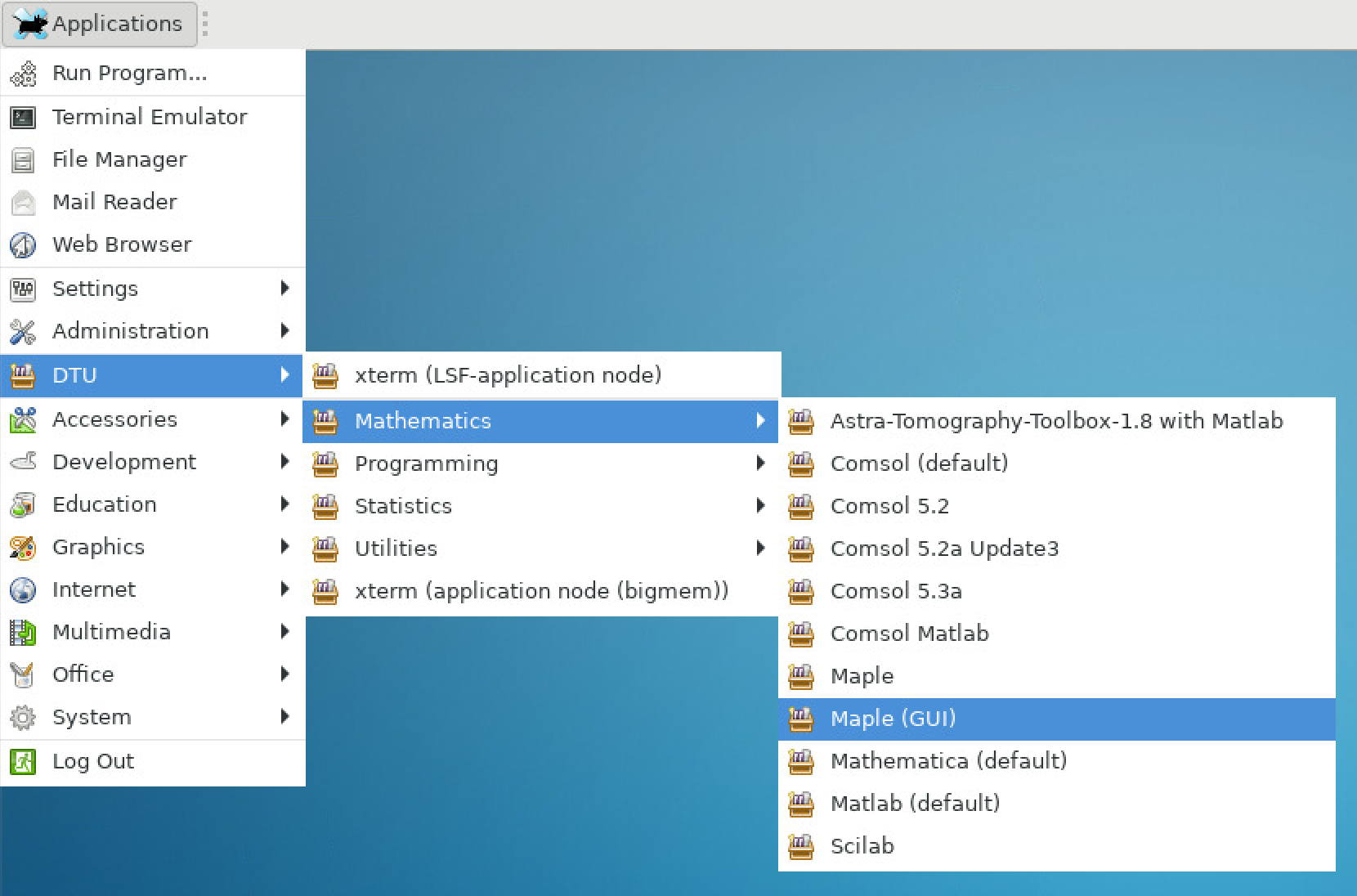
Task: Expand the Utilities submenu arrow
Action: tap(760, 549)
